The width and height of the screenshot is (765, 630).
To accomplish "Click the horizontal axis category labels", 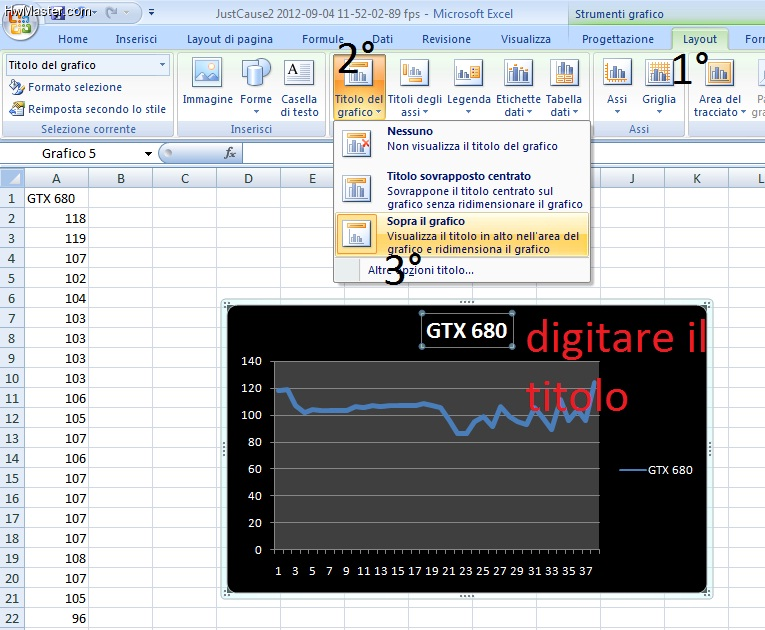I will pyautogui.click(x=434, y=571).
